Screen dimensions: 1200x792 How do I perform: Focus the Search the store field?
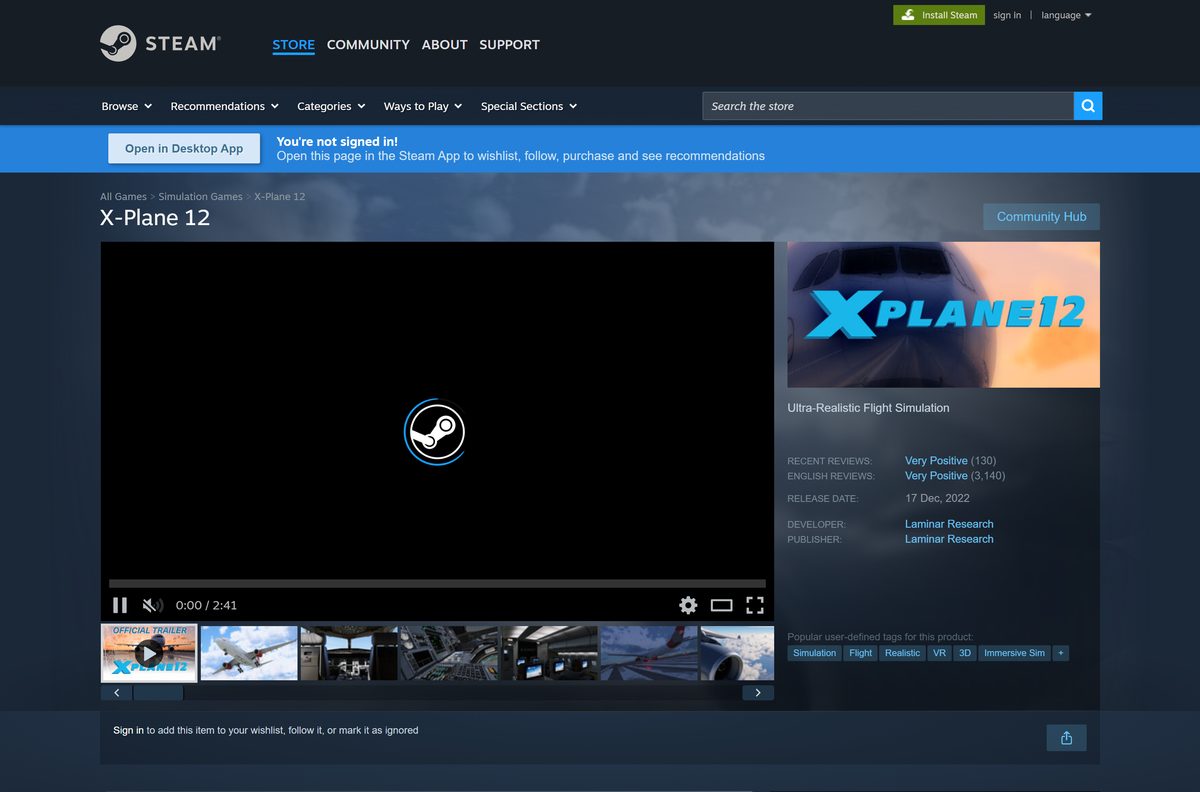coord(888,106)
